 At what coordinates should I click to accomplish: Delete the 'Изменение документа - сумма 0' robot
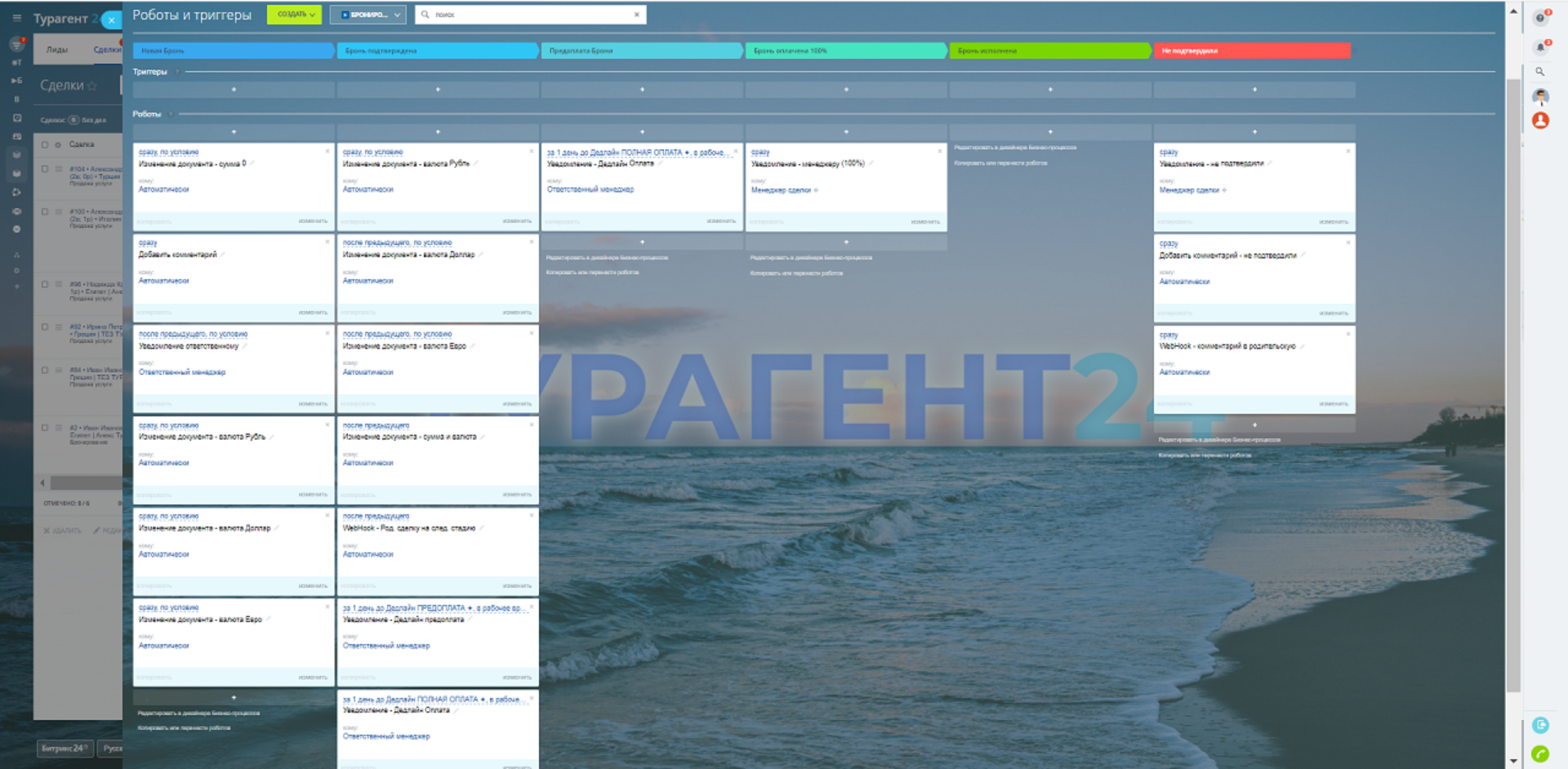pyautogui.click(x=327, y=151)
